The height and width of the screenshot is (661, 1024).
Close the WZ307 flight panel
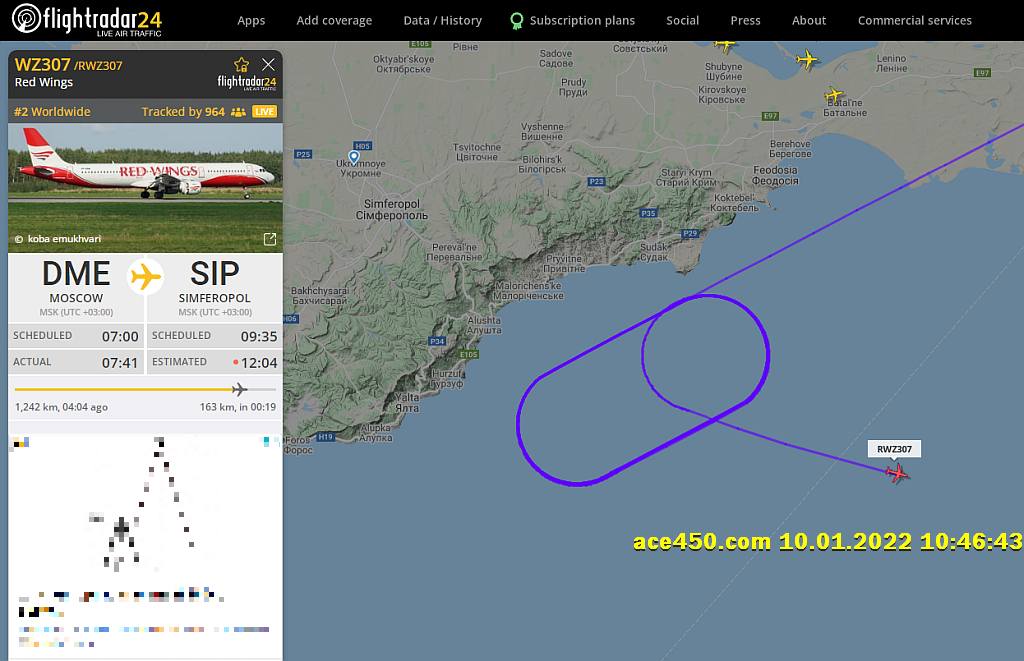268,64
